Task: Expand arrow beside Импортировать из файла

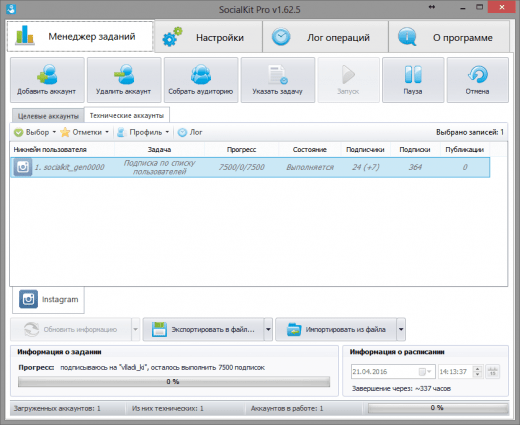Action: tap(401, 329)
